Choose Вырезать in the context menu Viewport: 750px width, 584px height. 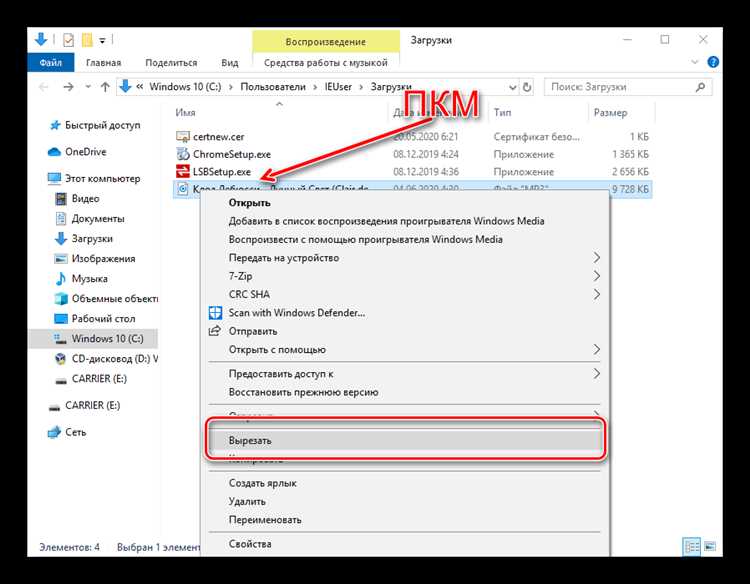(406, 441)
